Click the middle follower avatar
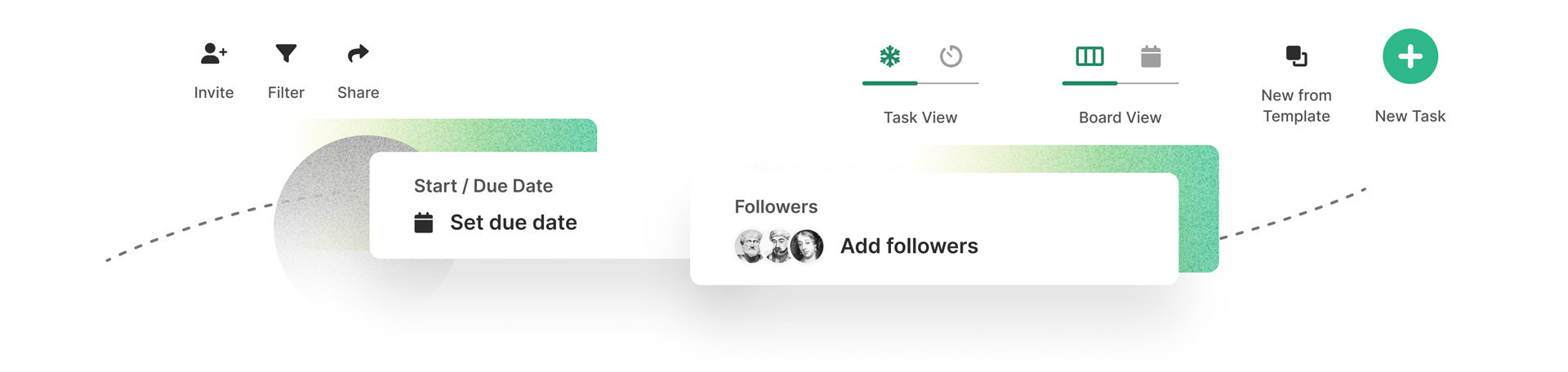Image resolution: width=1568 pixels, height=372 pixels. click(778, 246)
